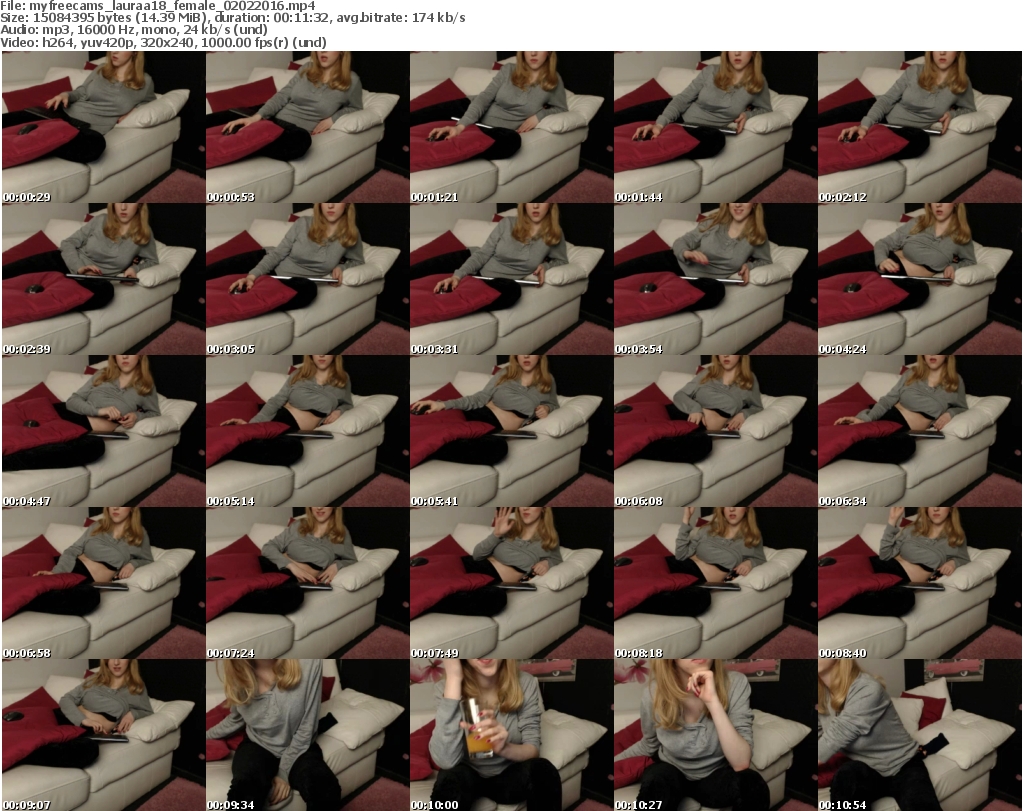This screenshot has width=1024, height=811.
Task: Click the frame stamped 00:01:44
Action: (715, 127)
